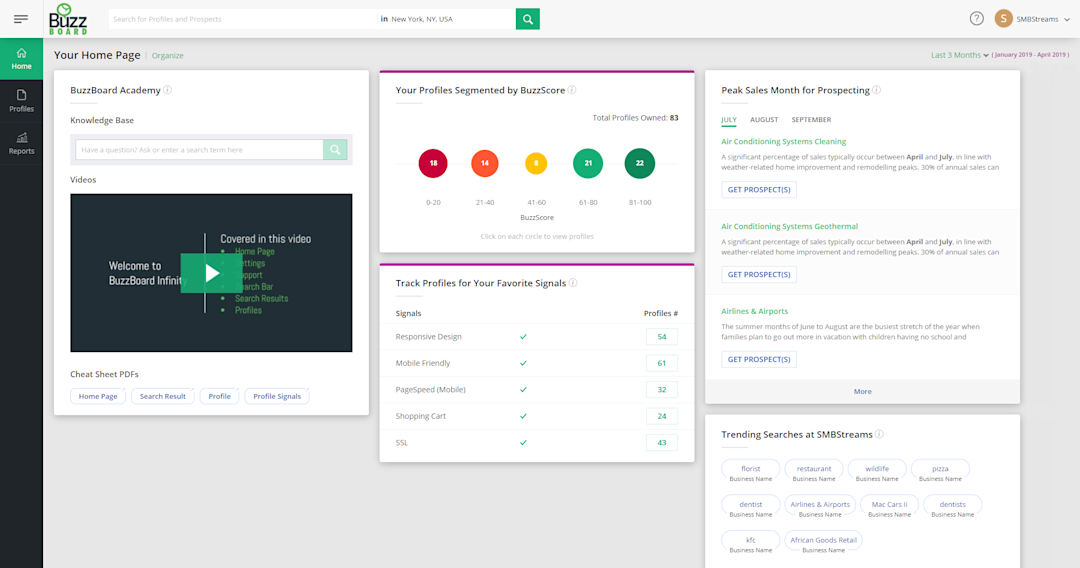
Task: Click the BuzzBoard logo
Action: (68, 19)
